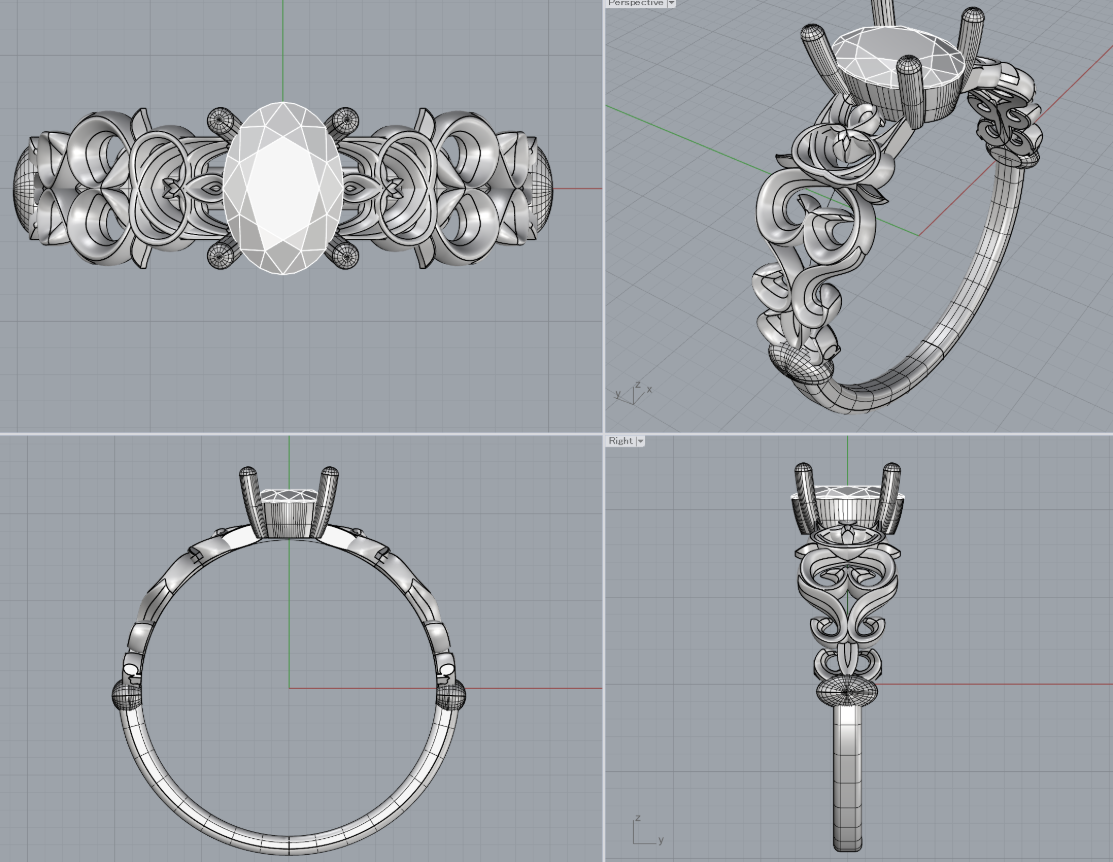Open the Right viewport dropdown arrow
This screenshot has width=1113, height=862.
[x=641, y=441]
